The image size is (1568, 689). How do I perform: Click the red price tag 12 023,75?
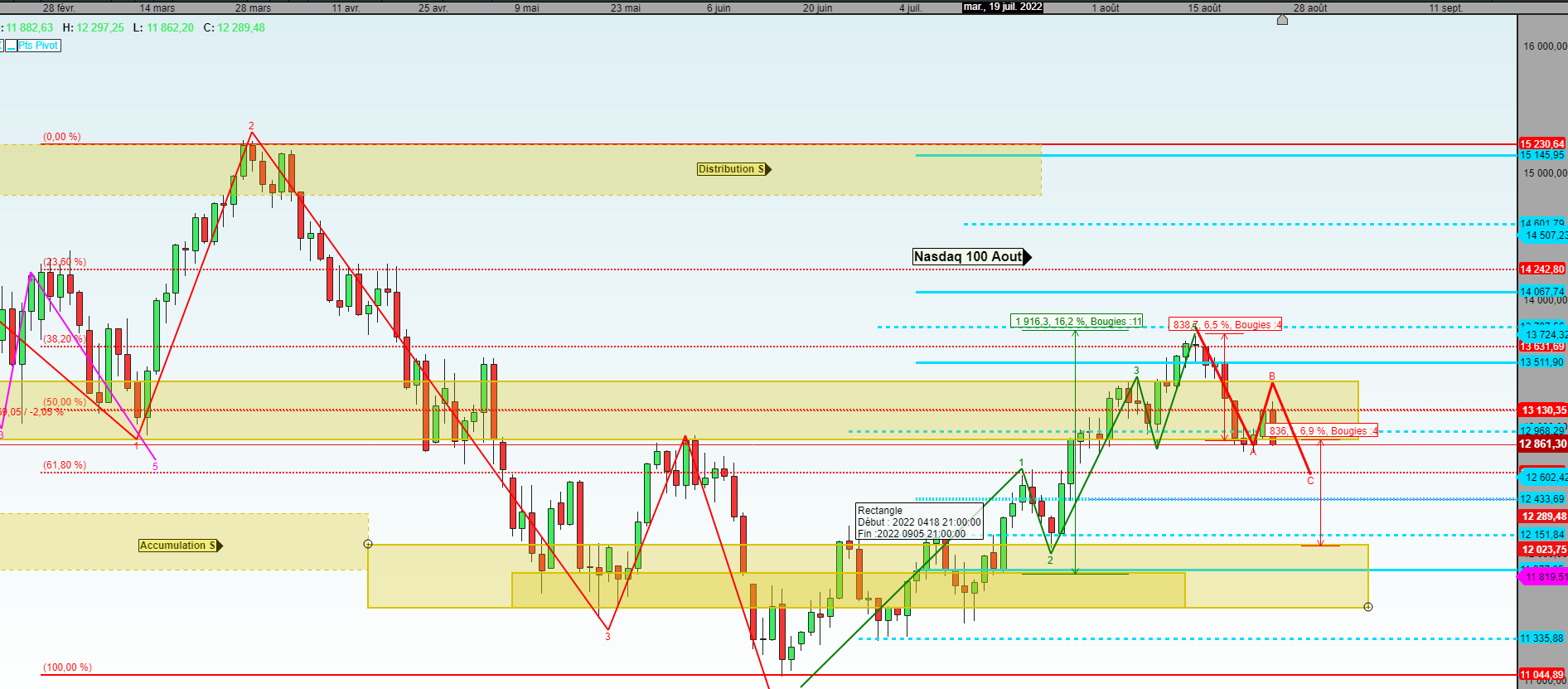click(1542, 550)
